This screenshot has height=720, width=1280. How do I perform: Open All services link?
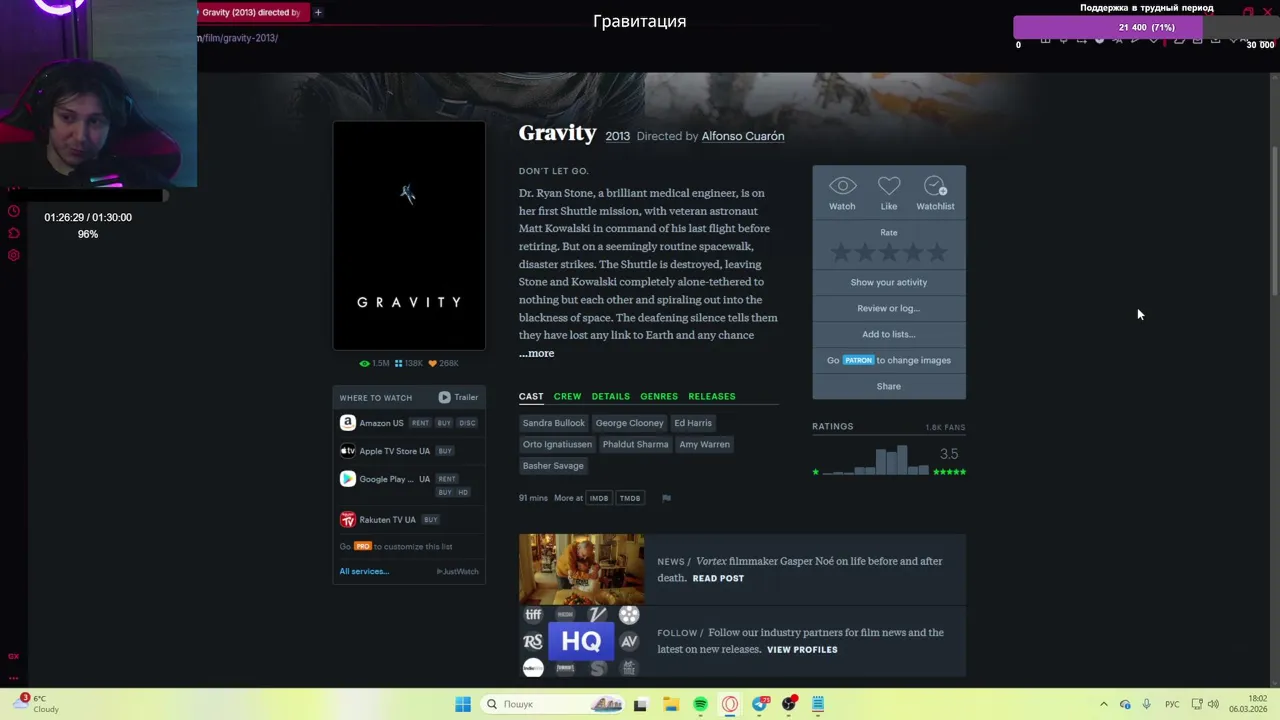[364, 571]
